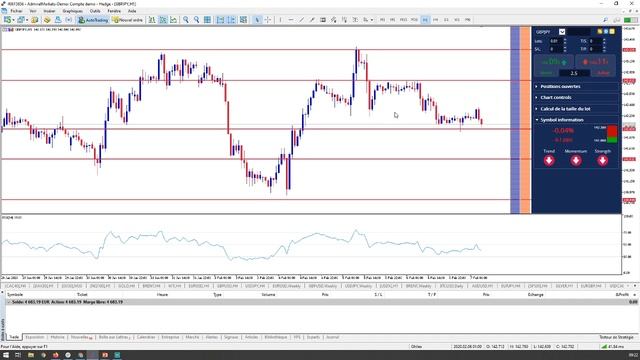Select the M30 timeframe
This screenshot has height=360, width=640.
(414, 20)
